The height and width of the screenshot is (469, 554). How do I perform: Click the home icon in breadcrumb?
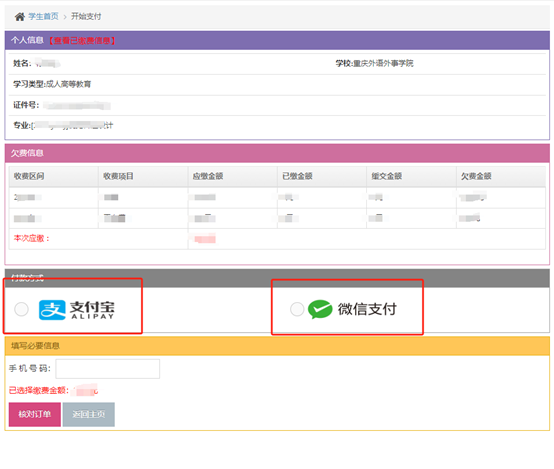(20, 17)
